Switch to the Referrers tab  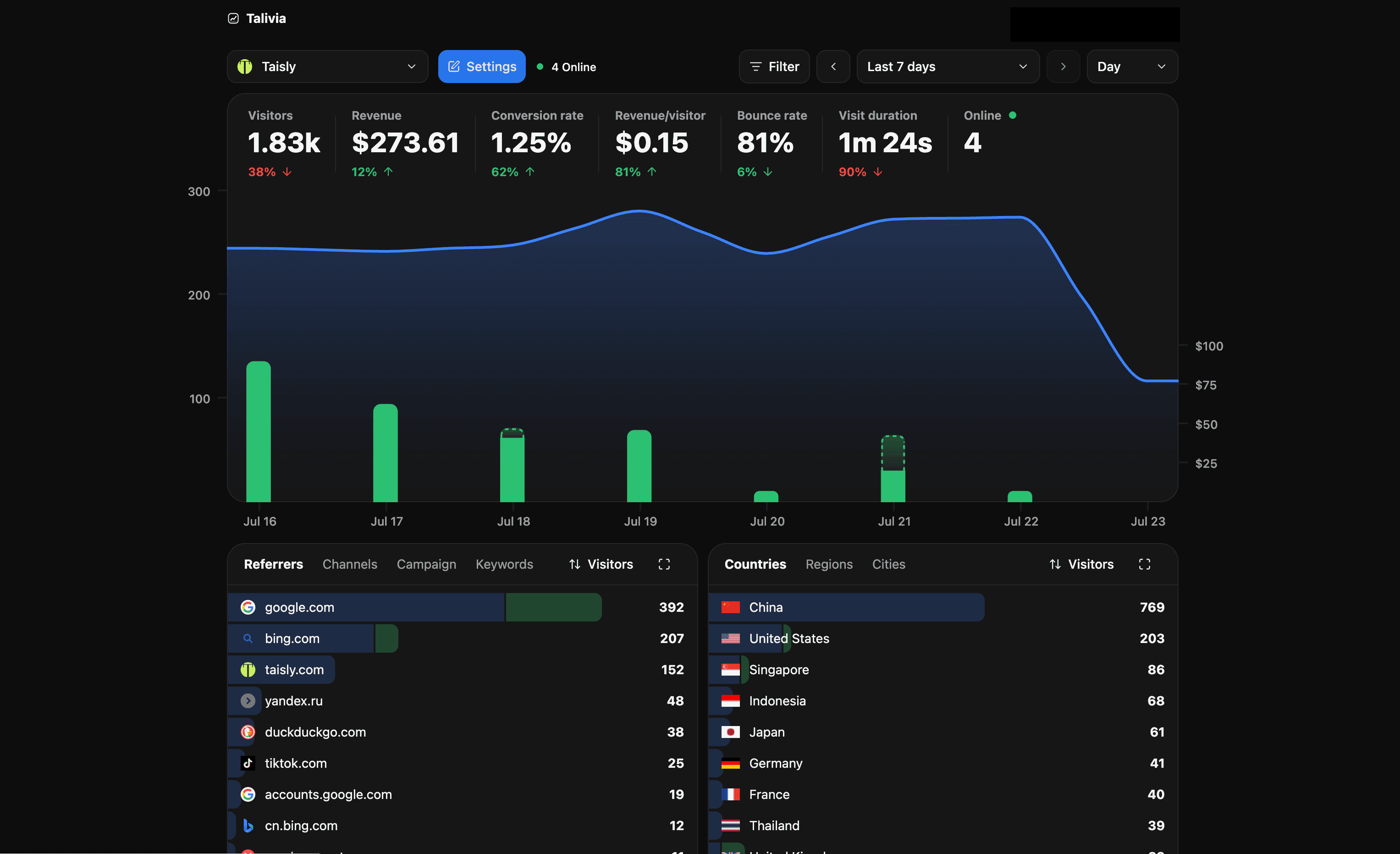tap(273, 564)
